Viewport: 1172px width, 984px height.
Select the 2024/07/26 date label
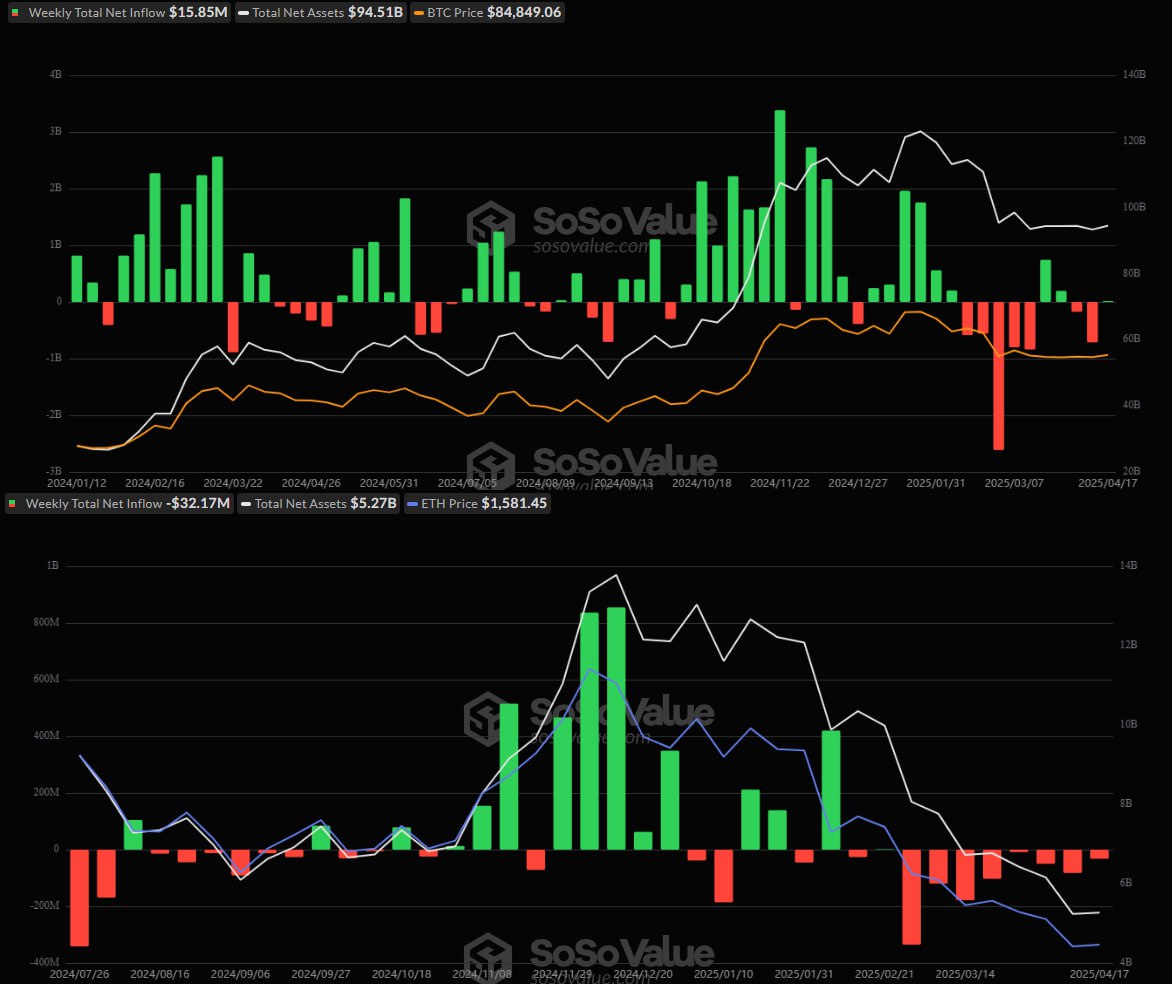pyautogui.click(x=79, y=974)
